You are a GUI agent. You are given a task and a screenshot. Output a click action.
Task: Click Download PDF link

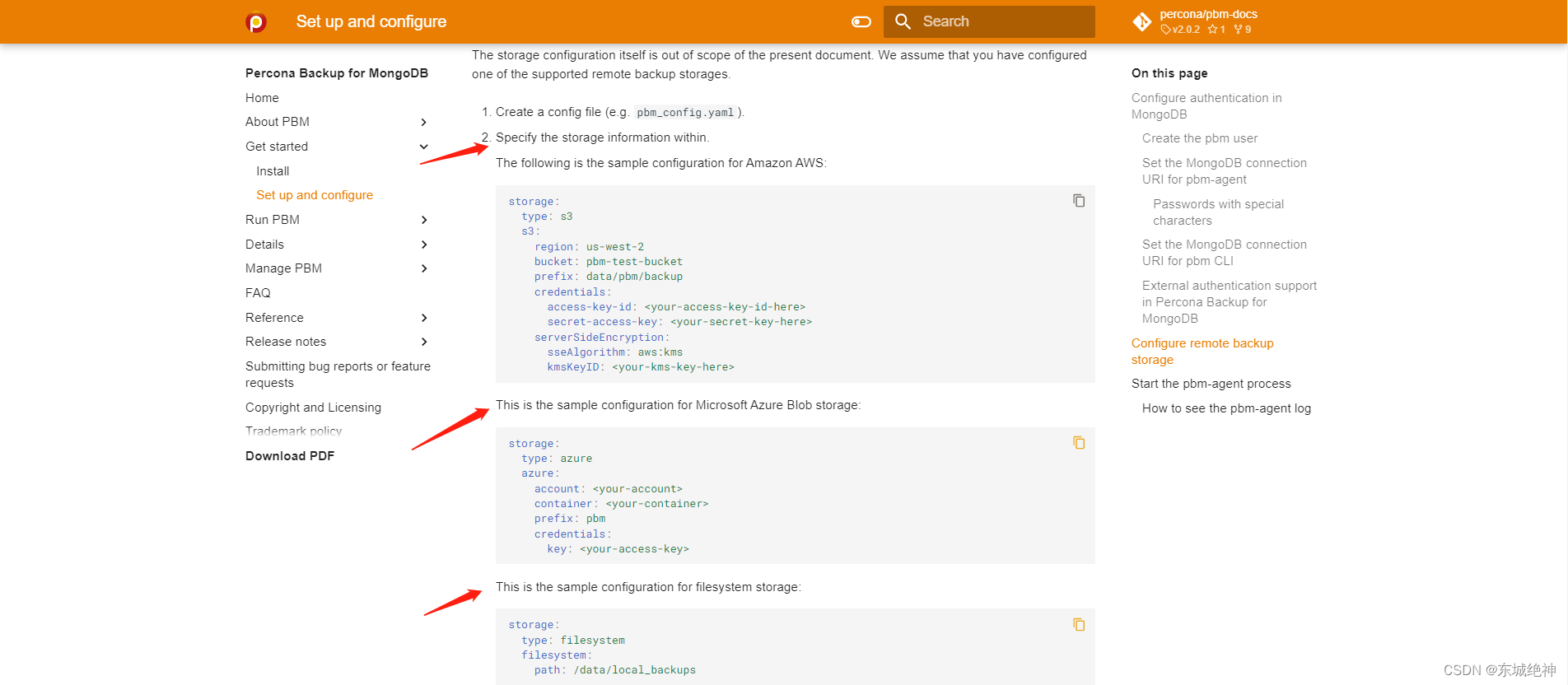(x=290, y=456)
